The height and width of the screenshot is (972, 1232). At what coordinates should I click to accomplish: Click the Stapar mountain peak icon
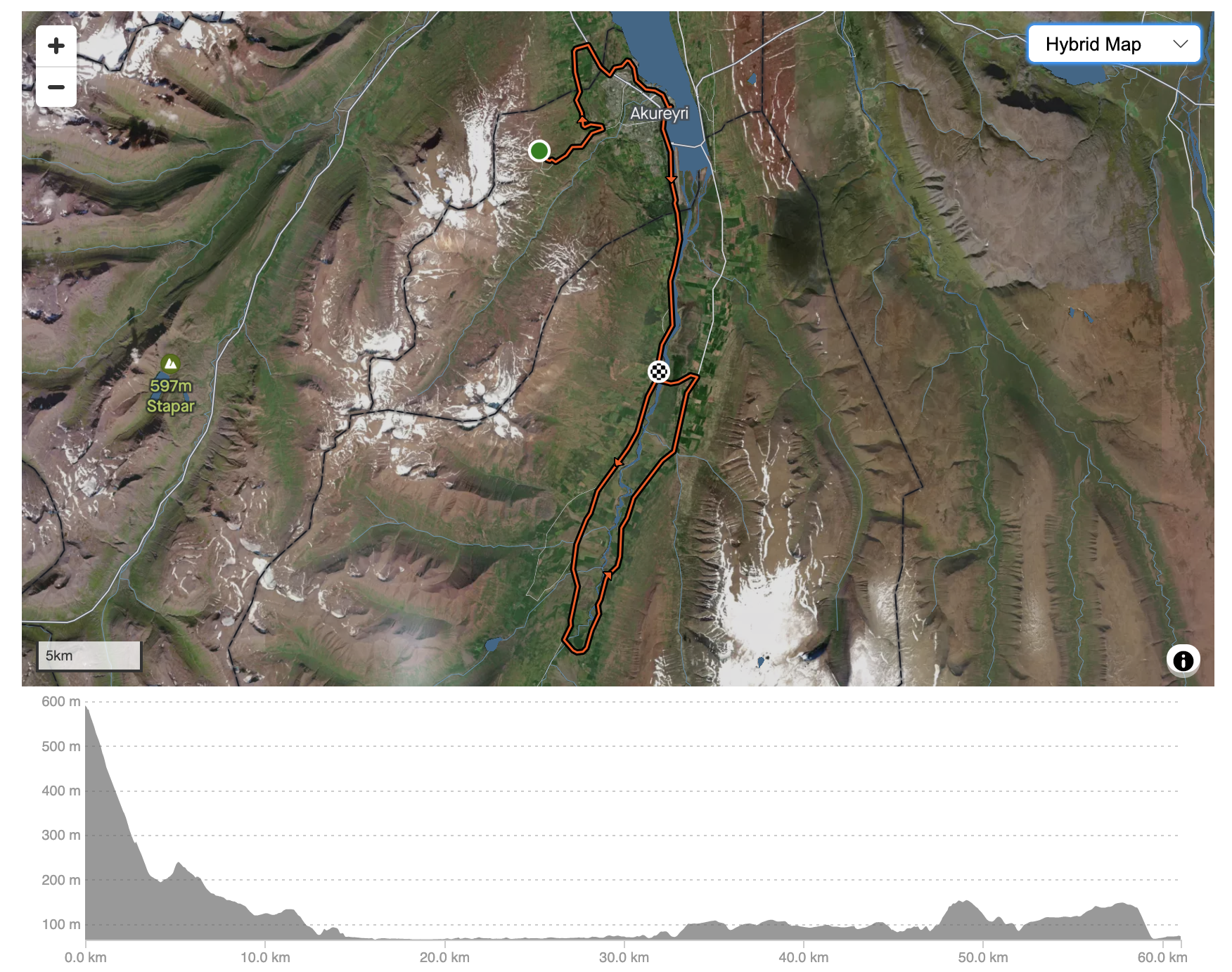click(170, 364)
